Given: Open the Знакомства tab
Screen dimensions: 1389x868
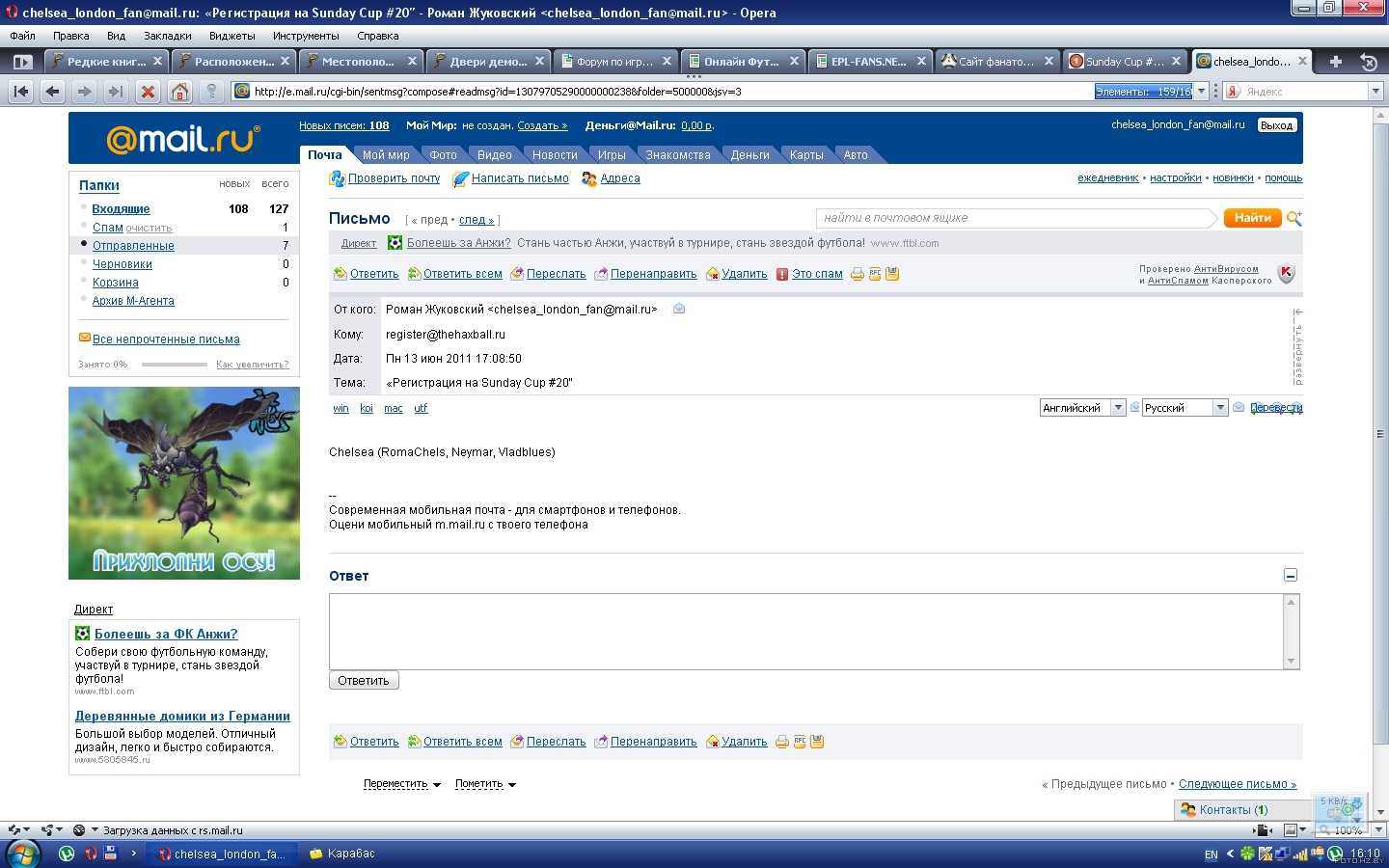Looking at the screenshot, I should coord(678,155).
